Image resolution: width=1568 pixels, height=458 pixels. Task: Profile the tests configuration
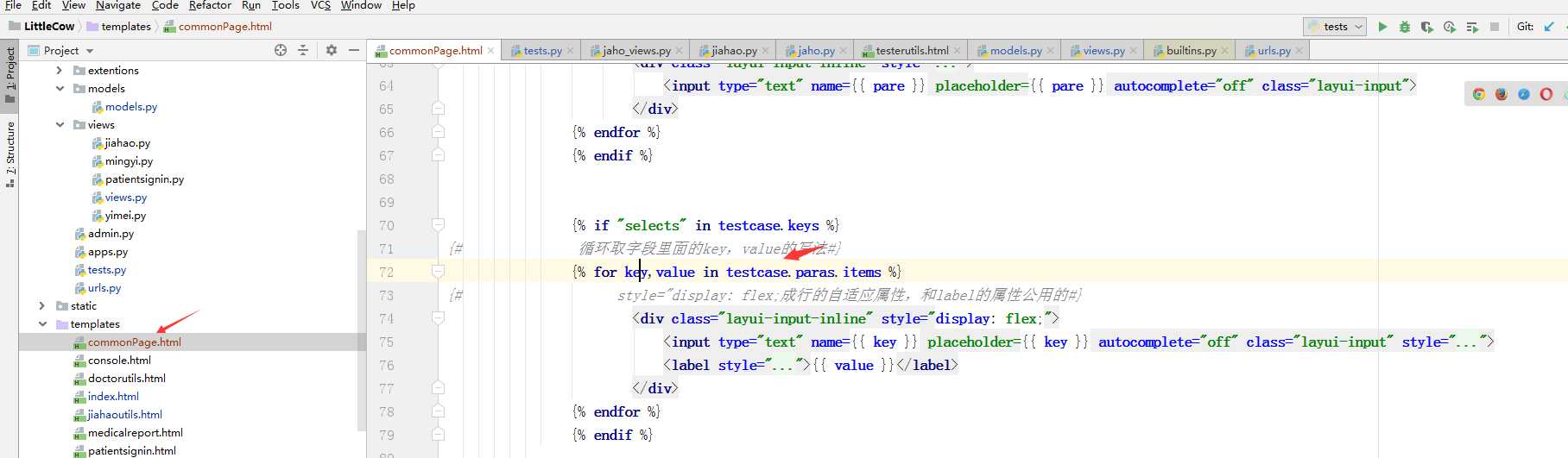[x=1450, y=27]
